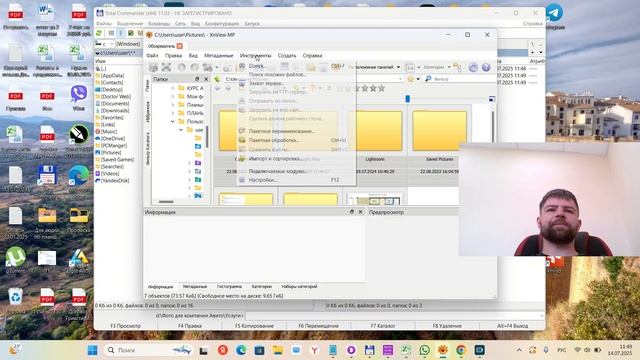640x360 pixels.
Task: Collapse the user folder tree node
Action: coord(181,130)
